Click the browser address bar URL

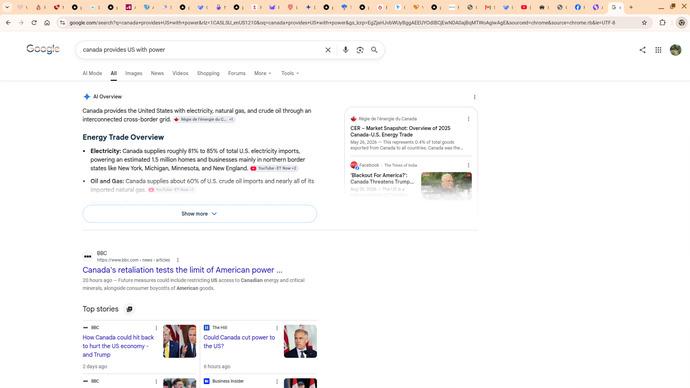pyautogui.click(x=342, y=22)
